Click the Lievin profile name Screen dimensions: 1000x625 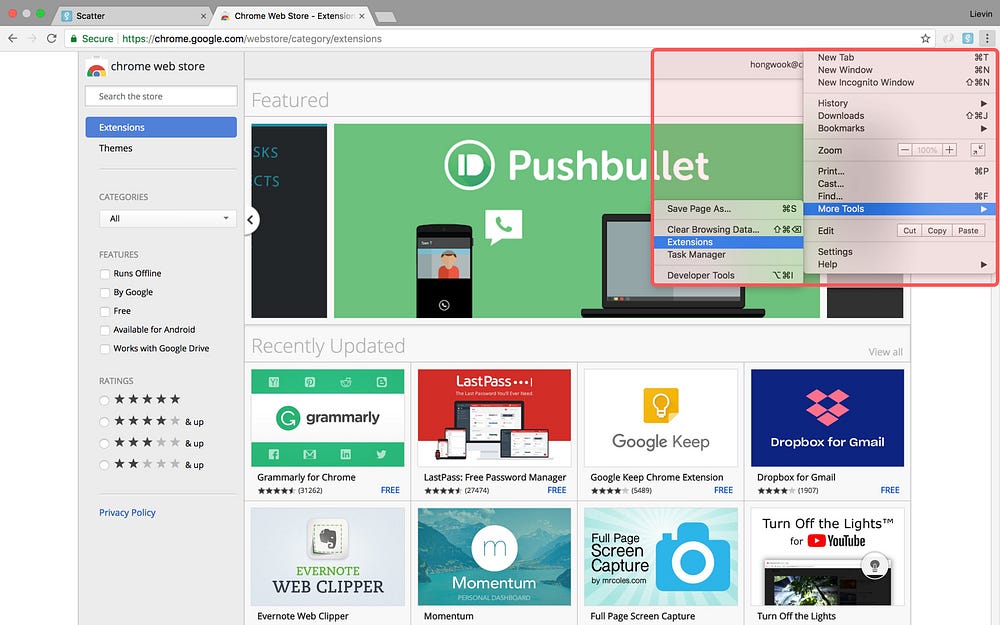point(981,13)
